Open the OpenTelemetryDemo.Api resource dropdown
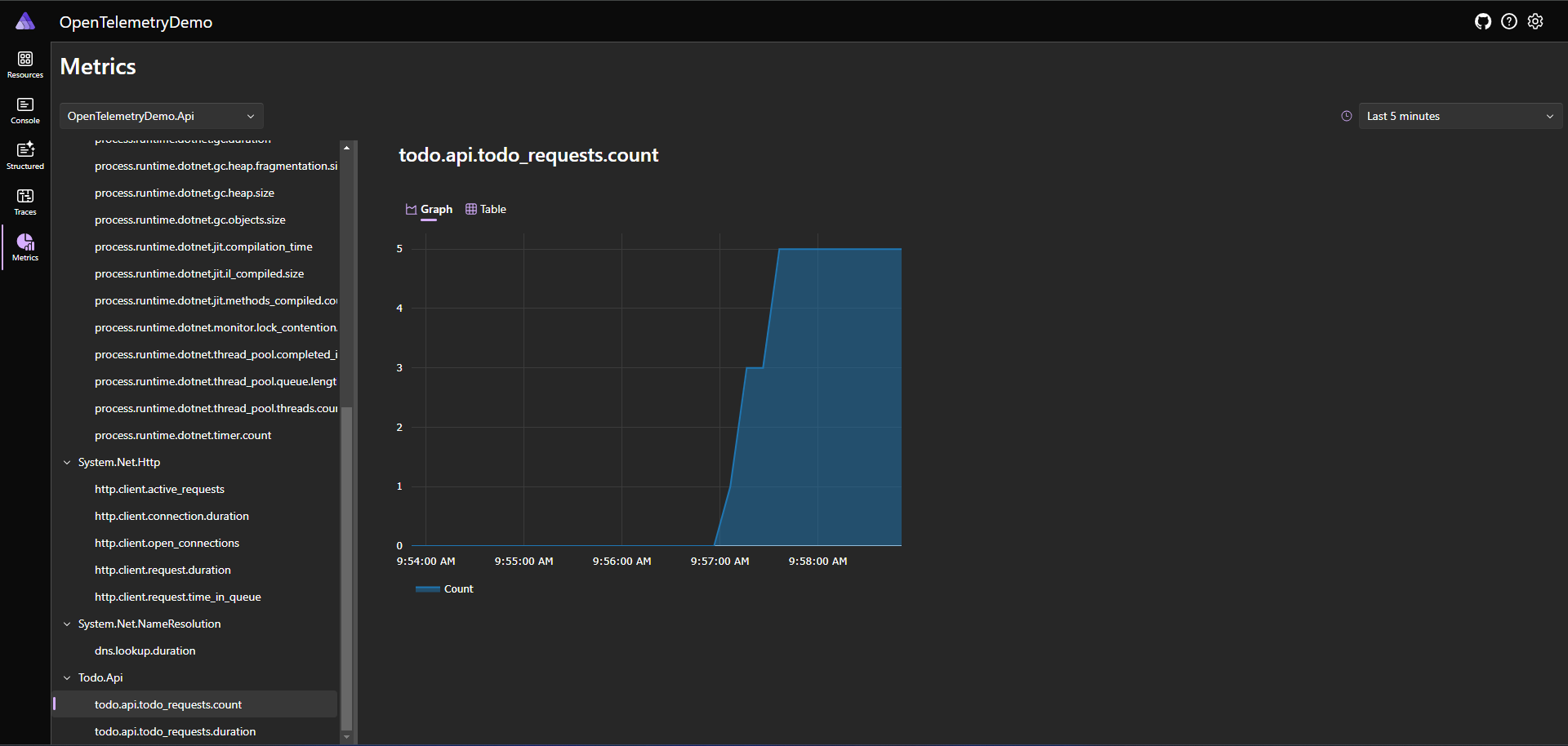Screen dimensions: 1568x746 click(x=161, y=116)
